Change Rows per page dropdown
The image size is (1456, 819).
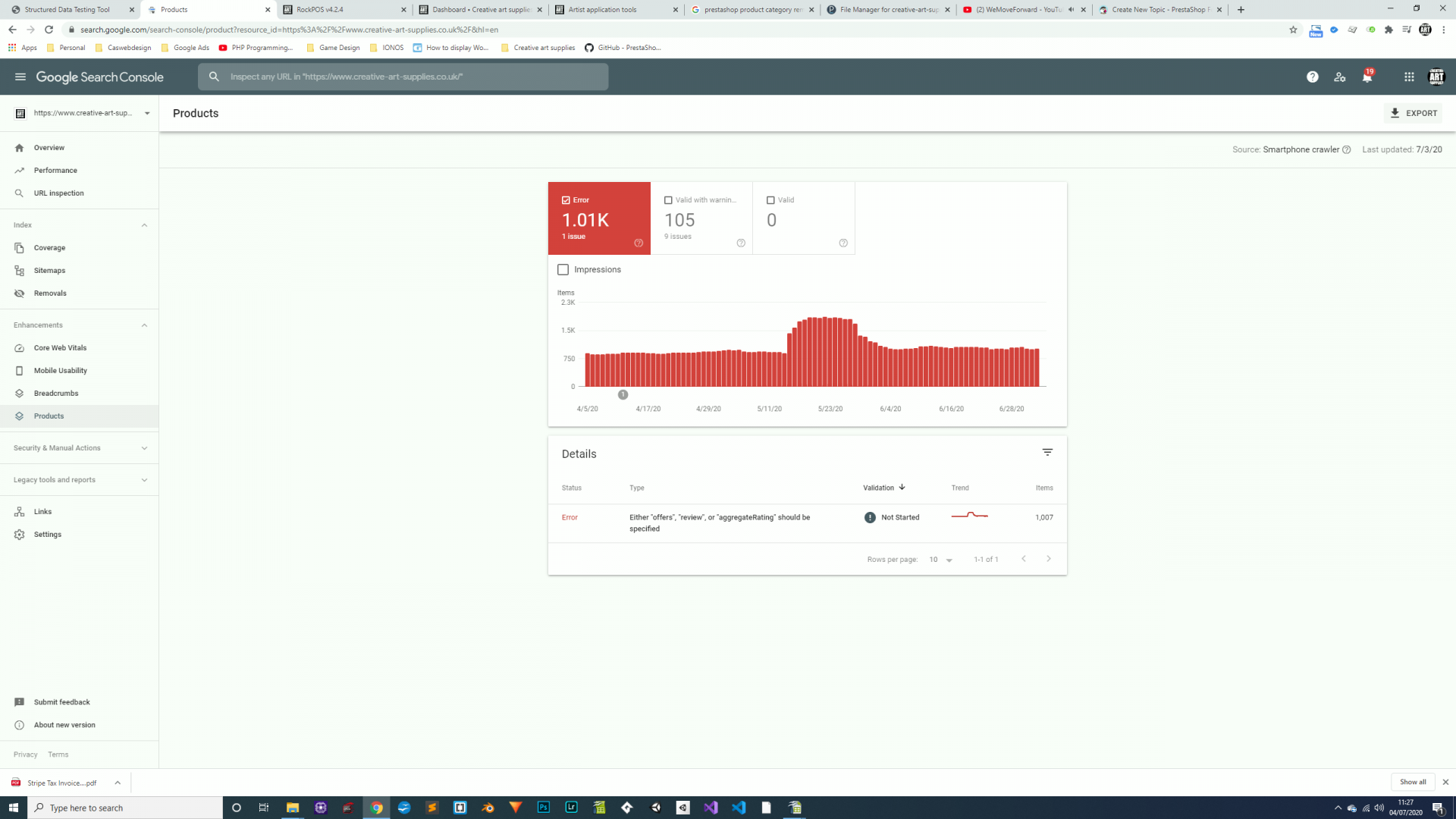pyautogui.click(x=940, y=560)
